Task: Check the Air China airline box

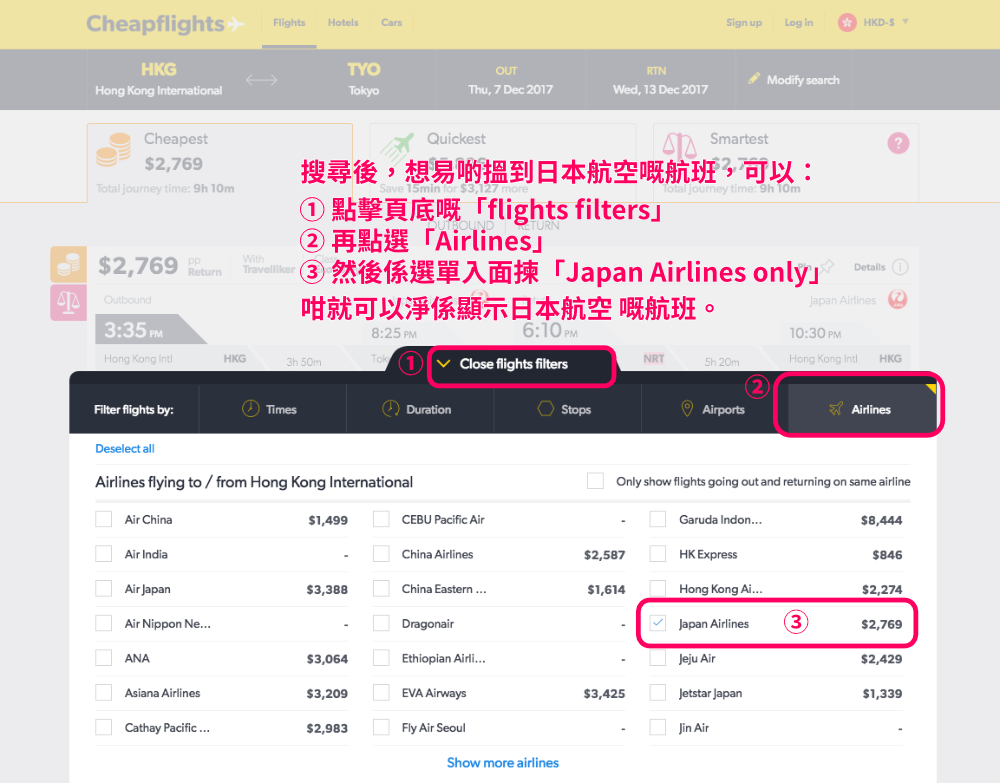Action: (103, 519)
